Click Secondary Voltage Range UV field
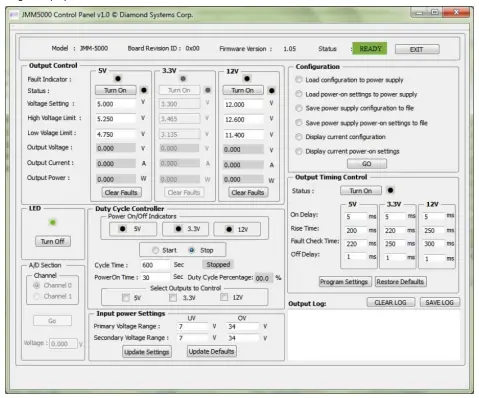The width and height of the screenshot is (479, 398). pyautogui.click(x=193, y=338)
